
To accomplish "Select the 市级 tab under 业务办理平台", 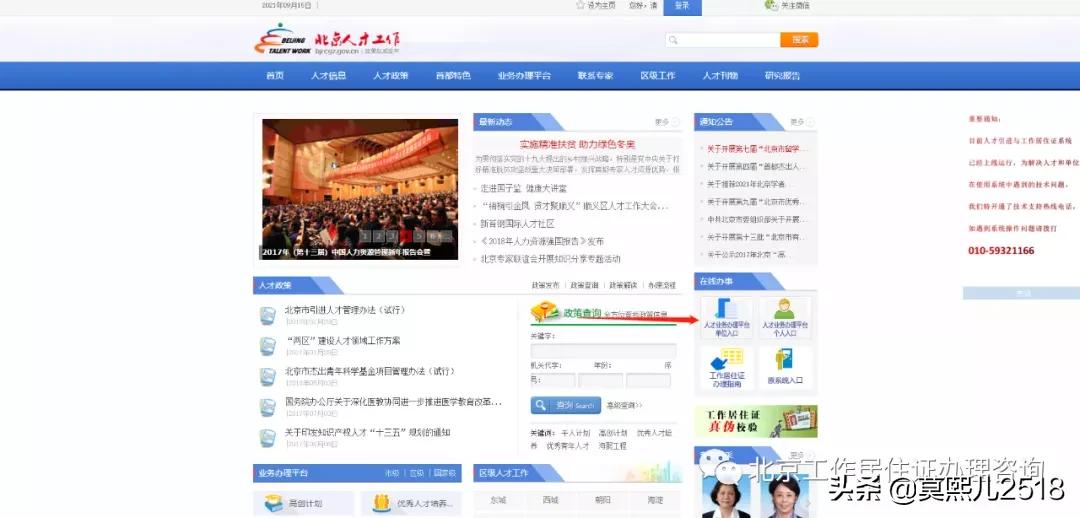I will [392, 473].
